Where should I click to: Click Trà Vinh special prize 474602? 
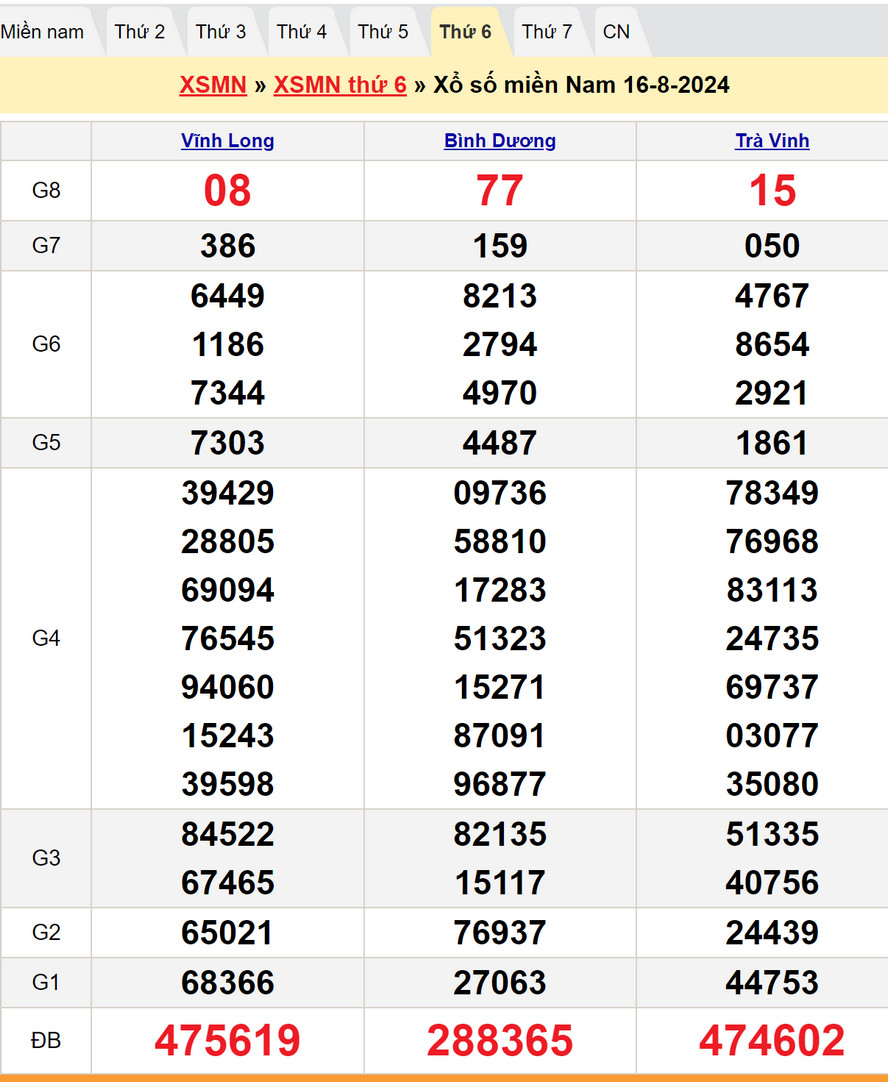click(772, 1041)
